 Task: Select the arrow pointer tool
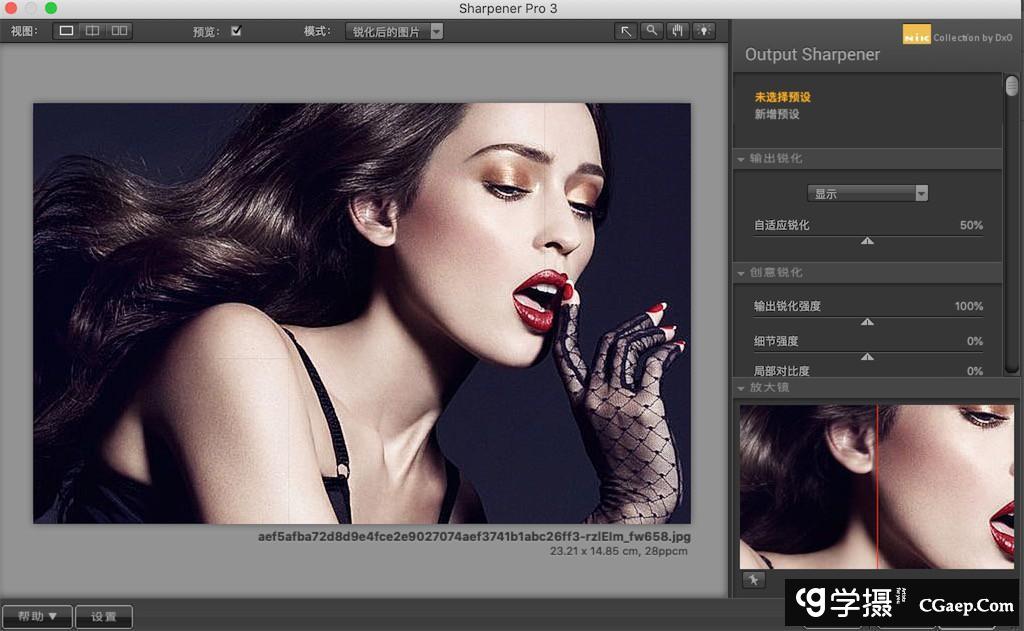coord(626,31)
